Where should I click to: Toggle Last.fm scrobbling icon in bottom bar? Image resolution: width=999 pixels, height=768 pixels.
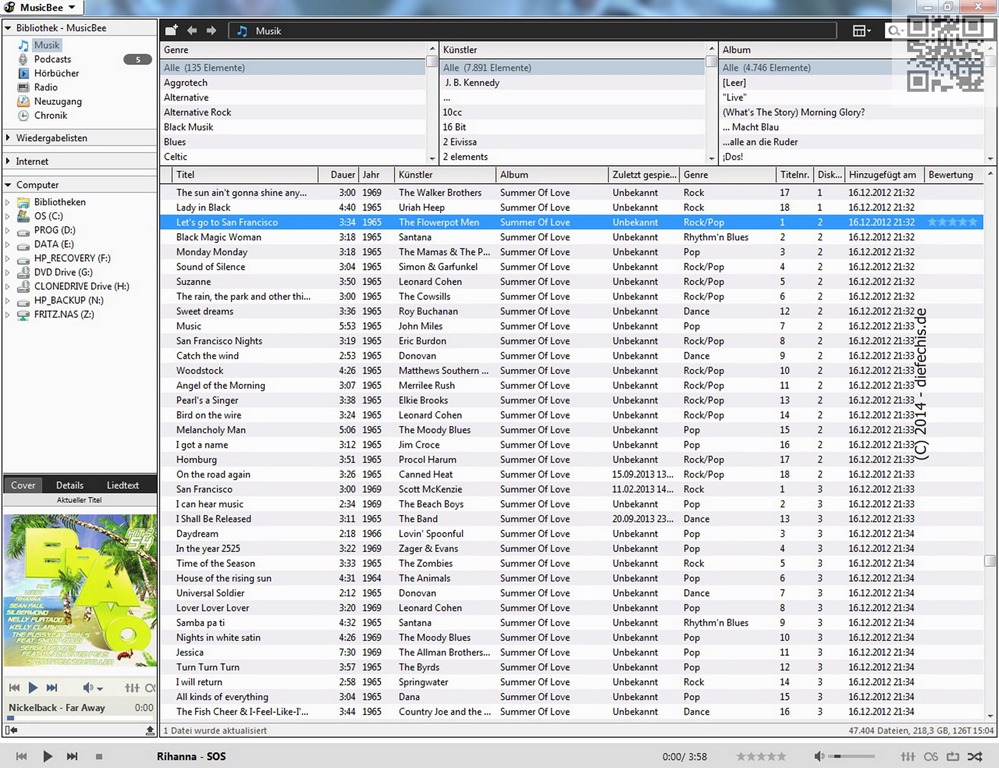tap(931, 757)
